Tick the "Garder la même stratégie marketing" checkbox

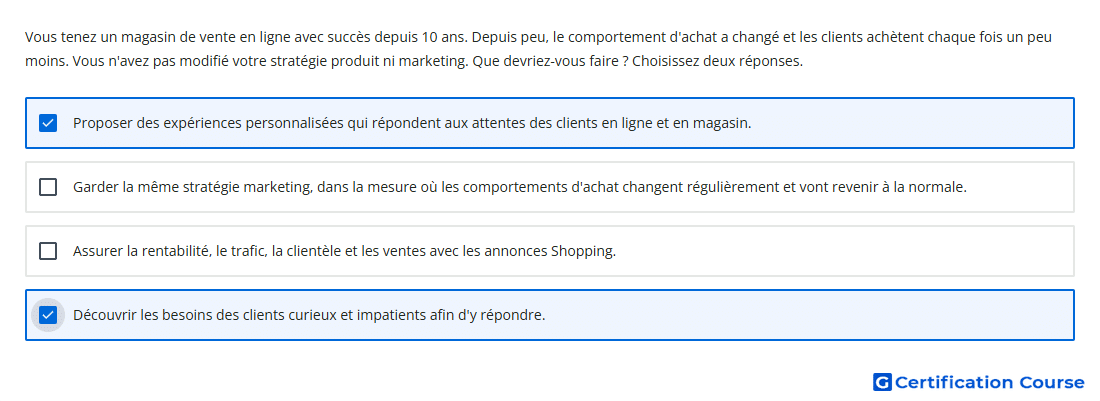pyautogui.click(x=48, y=187)
